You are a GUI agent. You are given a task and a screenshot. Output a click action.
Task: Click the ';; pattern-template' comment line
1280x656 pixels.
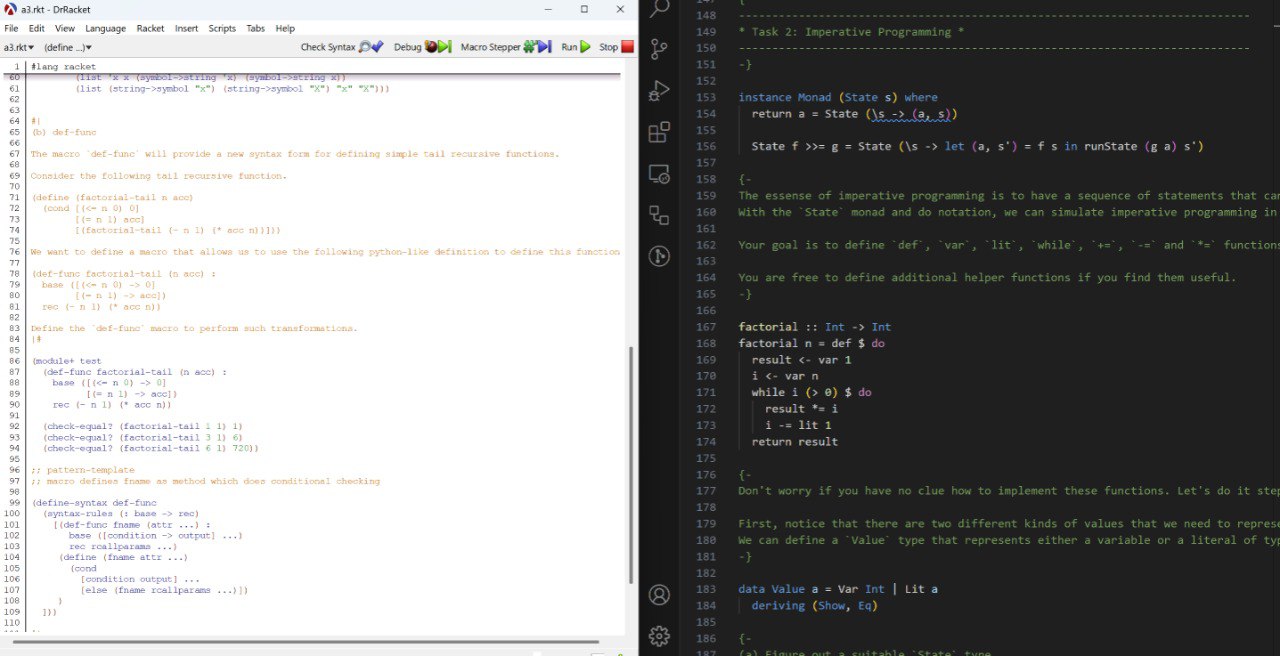(82, 470)
